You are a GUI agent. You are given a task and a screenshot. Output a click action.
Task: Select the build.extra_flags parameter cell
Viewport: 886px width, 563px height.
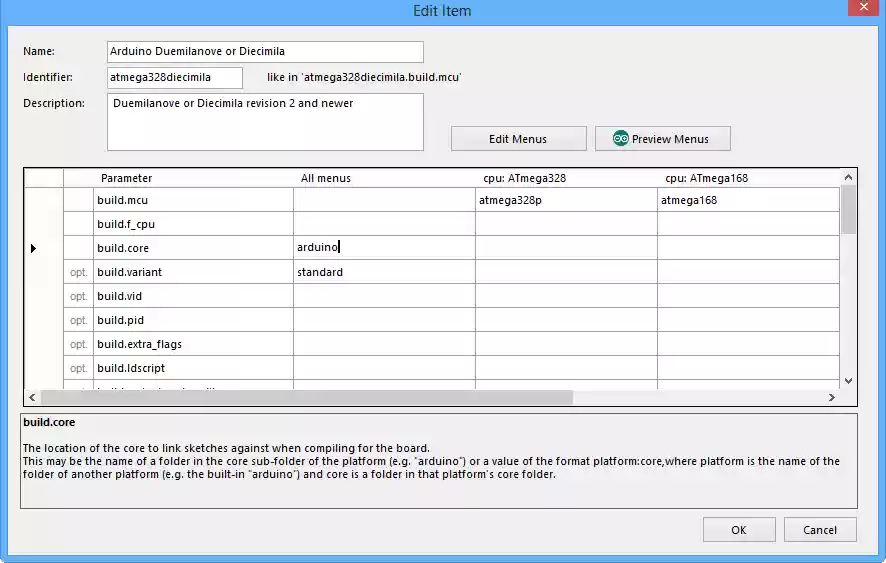point(193,344)
